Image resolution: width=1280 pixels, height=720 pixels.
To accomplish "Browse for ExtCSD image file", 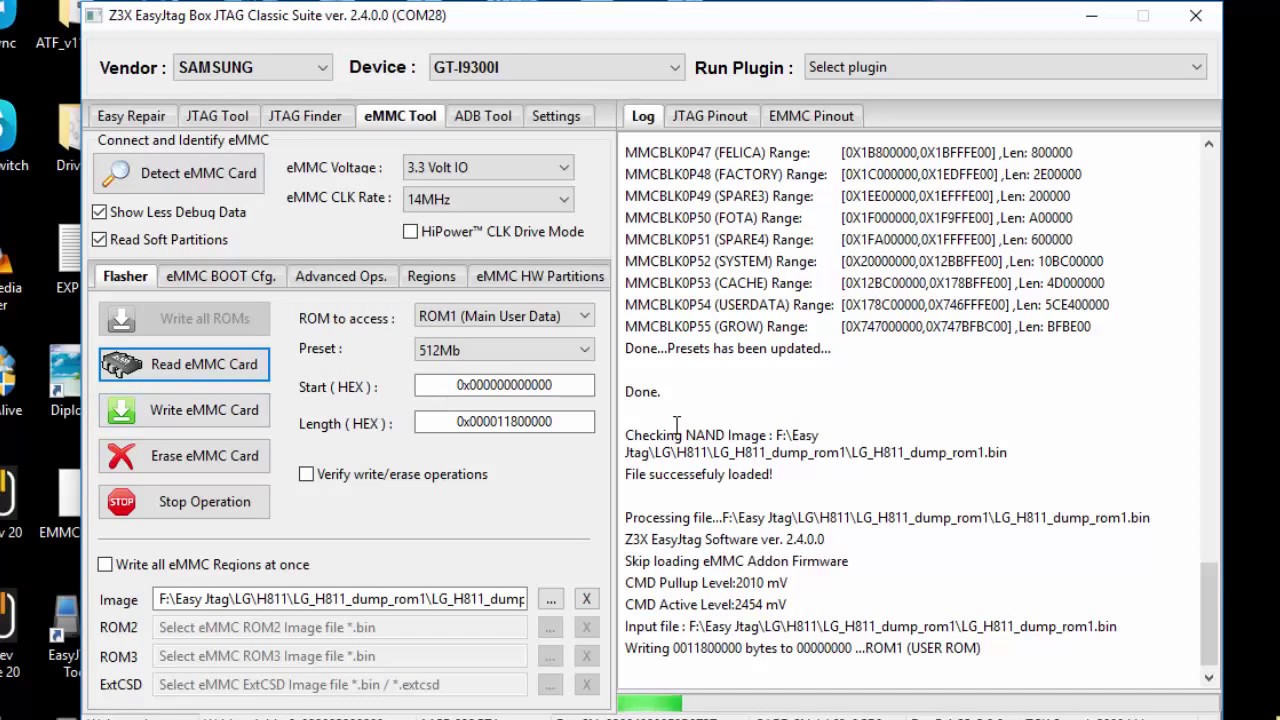I will pos(551,685).
